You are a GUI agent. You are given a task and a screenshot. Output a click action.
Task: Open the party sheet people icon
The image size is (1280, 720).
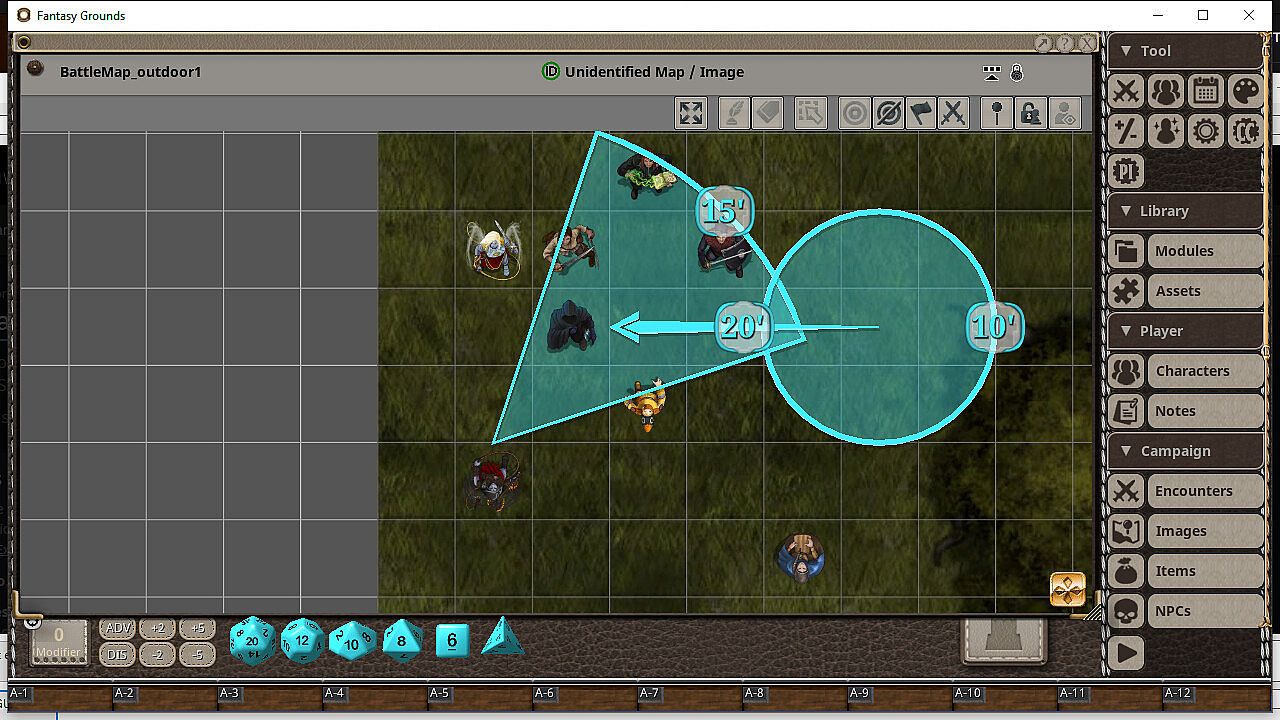1166,91
